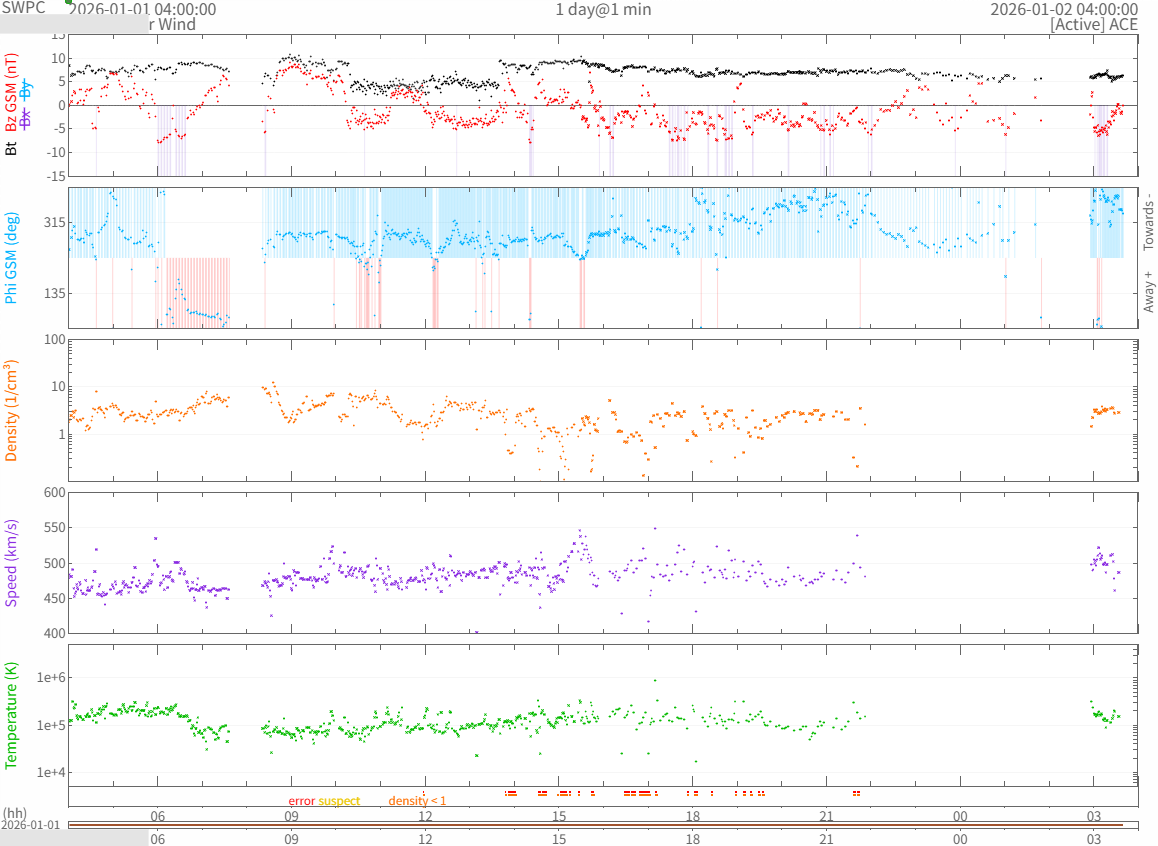The image size is (1158, 846).
Task: Toggle the Bz GSM (nT) series label
Action: point(12,94)
